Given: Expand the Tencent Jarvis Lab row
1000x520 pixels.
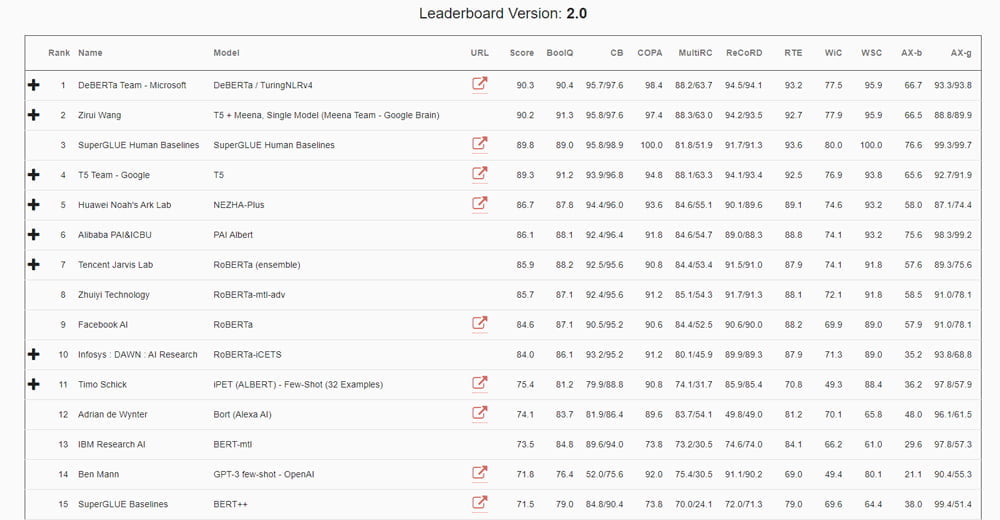Looking at the screenshot, I should pos(34,265).
